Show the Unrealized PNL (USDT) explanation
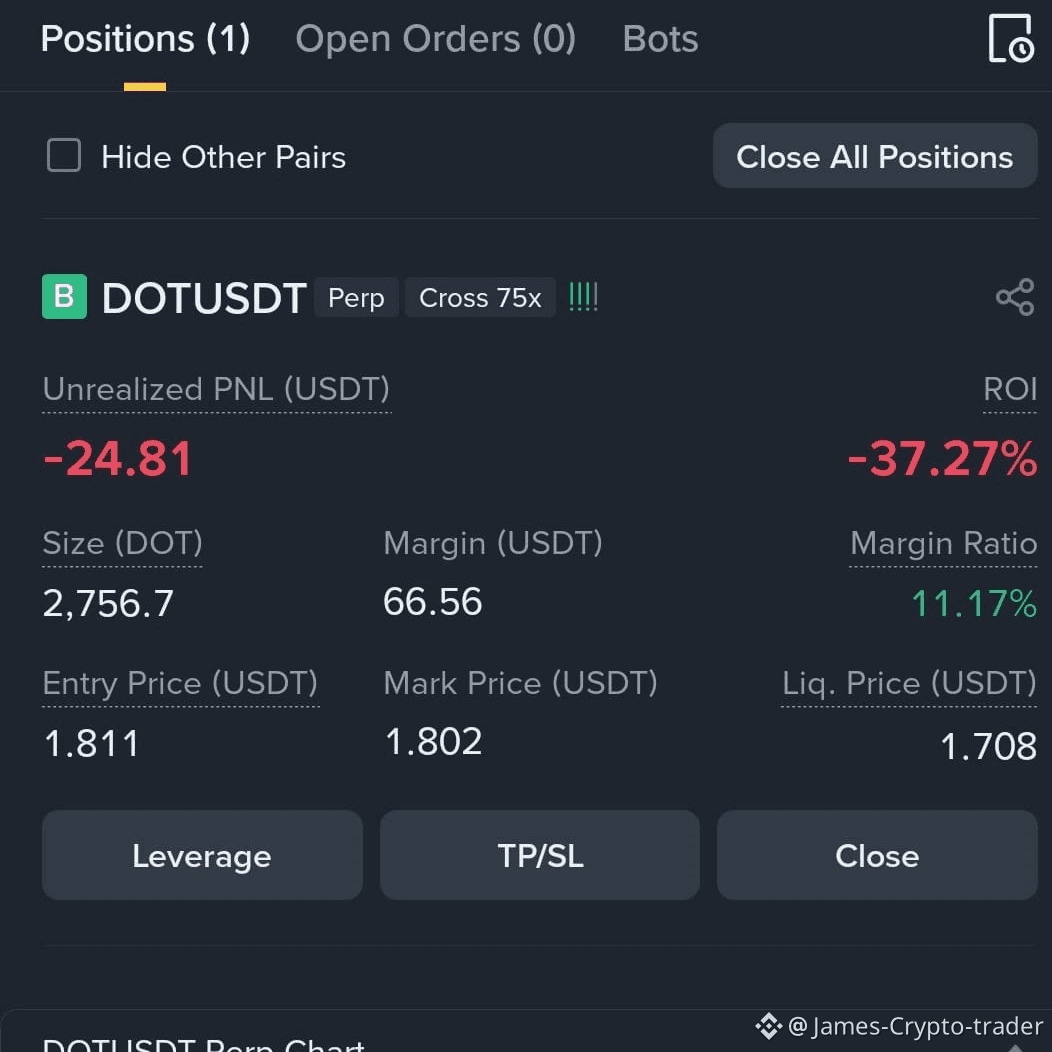1052x1052 pixels. point(216,390)
